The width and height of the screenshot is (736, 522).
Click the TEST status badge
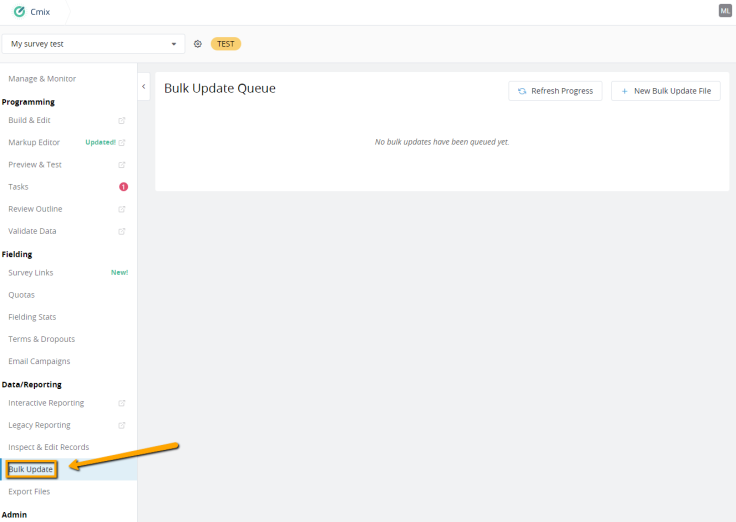[x=226, y=44]
